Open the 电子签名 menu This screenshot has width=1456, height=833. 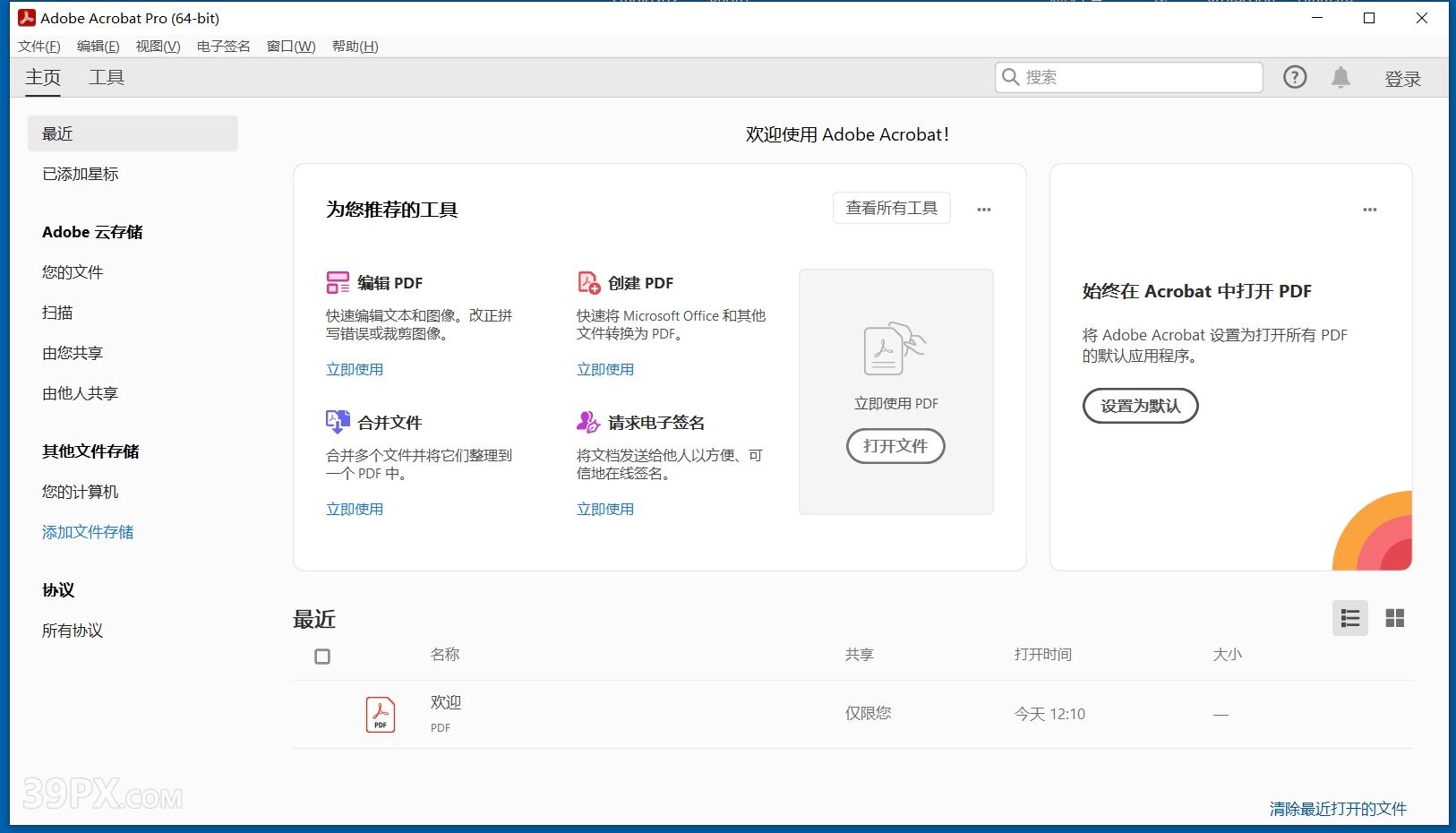tap(224, 47)
